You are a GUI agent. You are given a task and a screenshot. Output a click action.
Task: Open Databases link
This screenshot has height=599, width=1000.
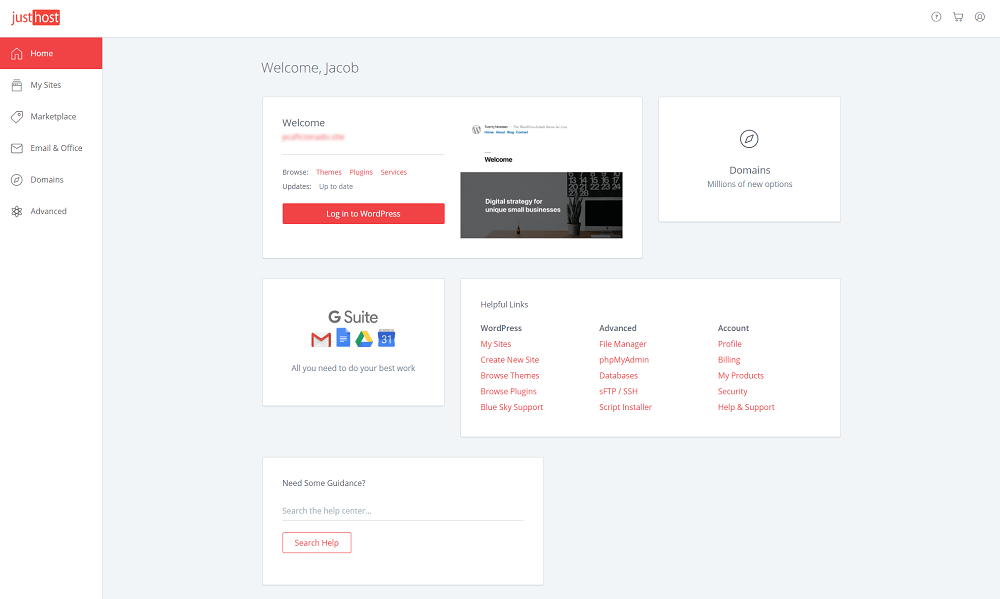(618, 376)
